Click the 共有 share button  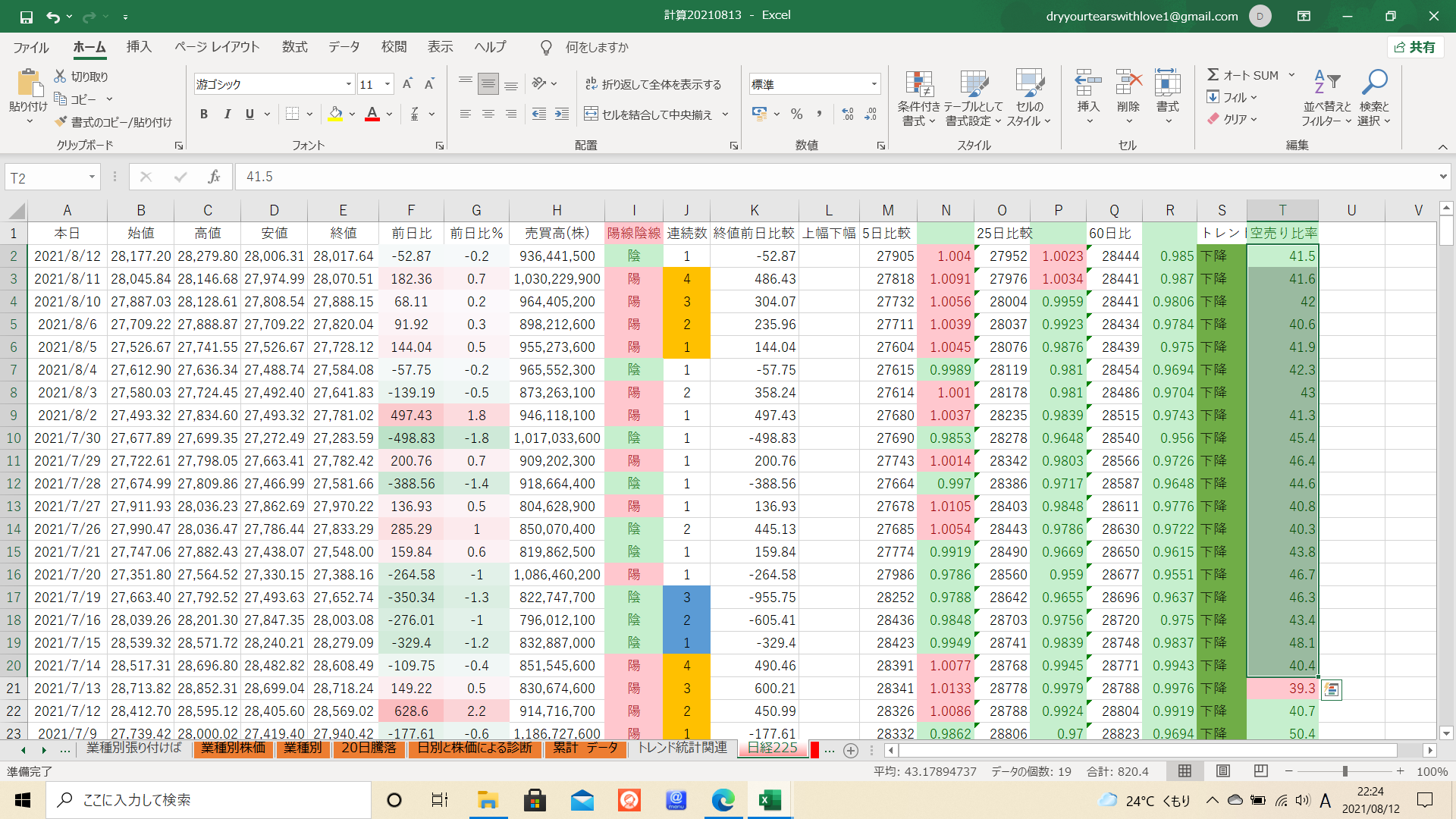point(1415,47)
